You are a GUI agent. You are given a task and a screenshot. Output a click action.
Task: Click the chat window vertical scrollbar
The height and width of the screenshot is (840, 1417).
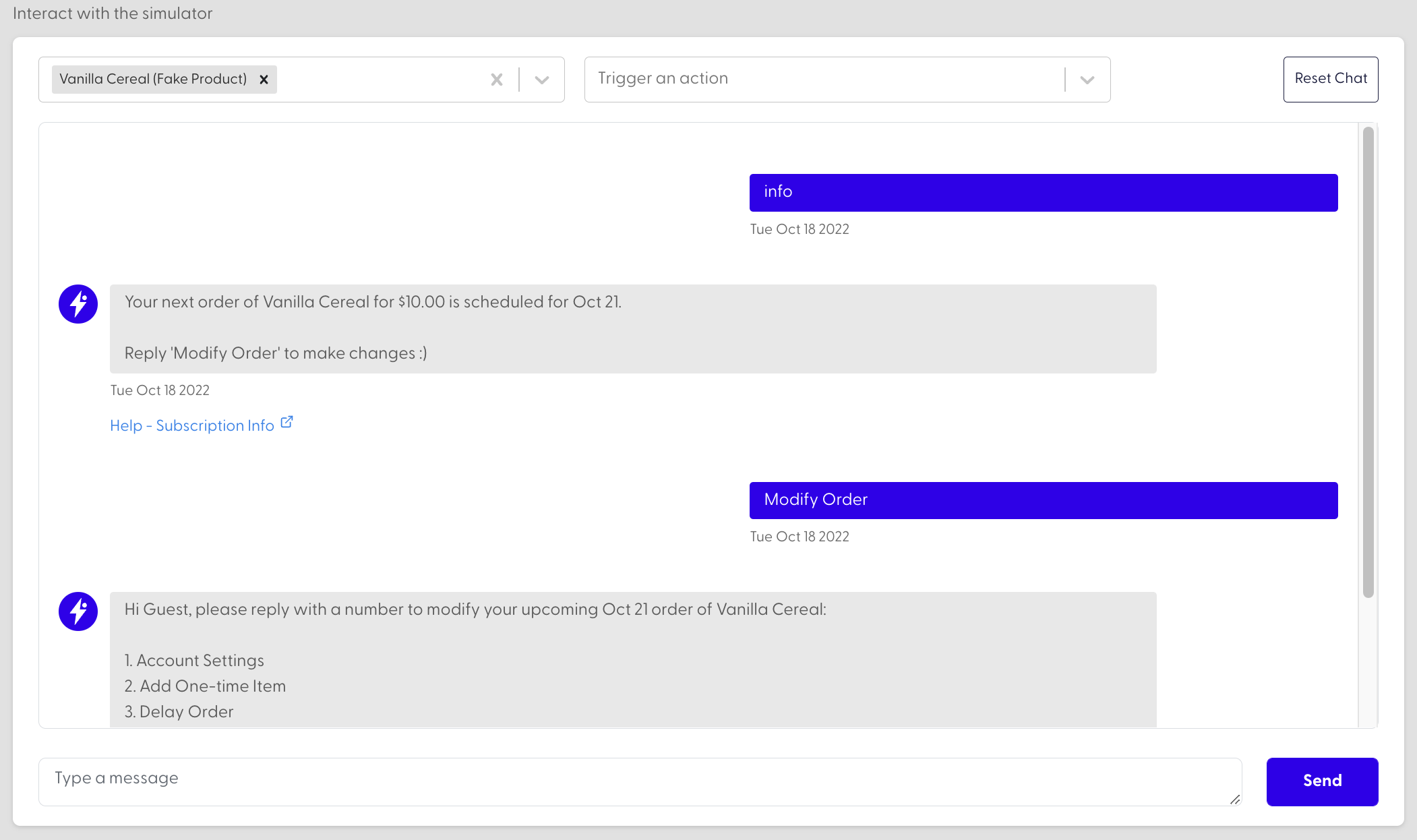pyautogui.click(x=1368, y=362)
